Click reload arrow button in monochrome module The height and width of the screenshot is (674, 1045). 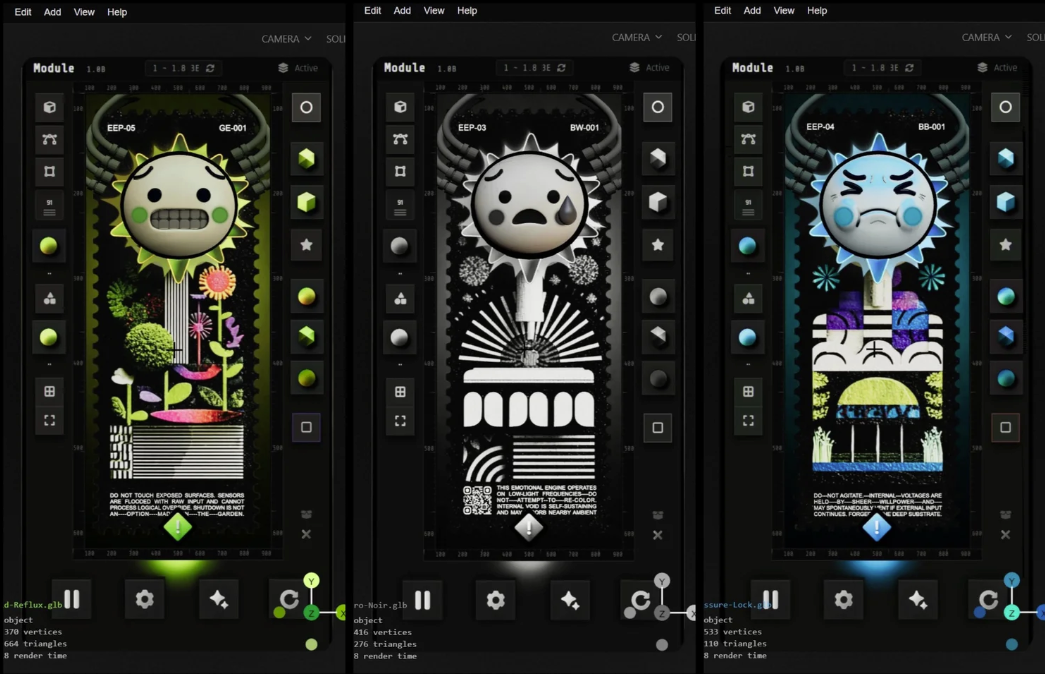640,600
